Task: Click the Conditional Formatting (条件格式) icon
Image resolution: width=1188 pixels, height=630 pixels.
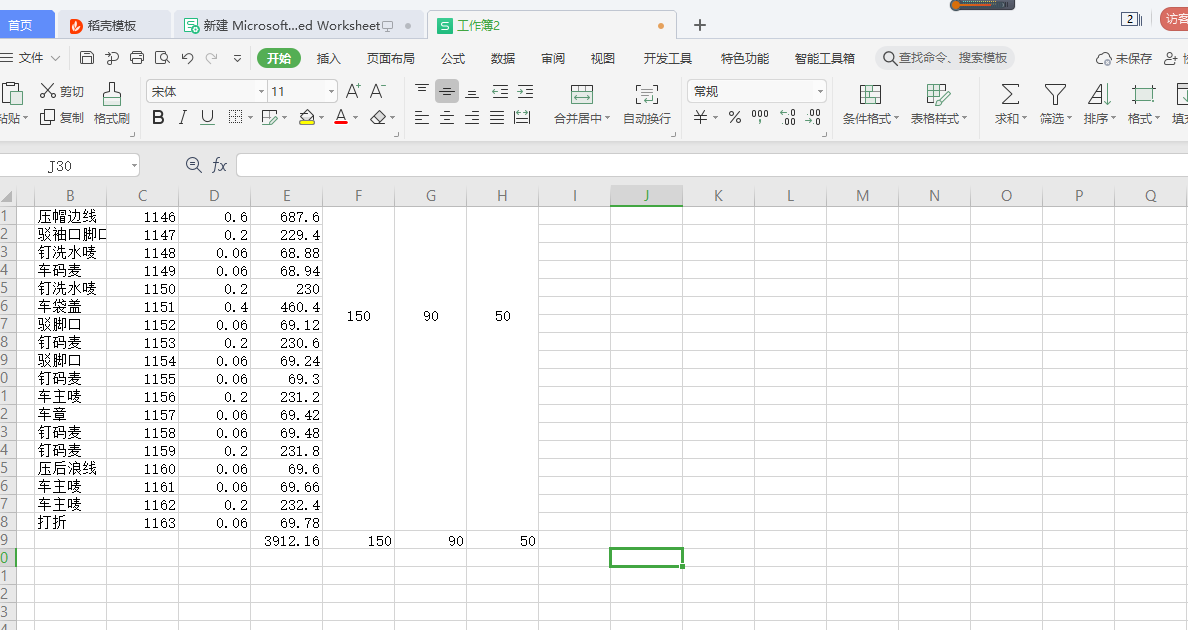Action: 870,95
